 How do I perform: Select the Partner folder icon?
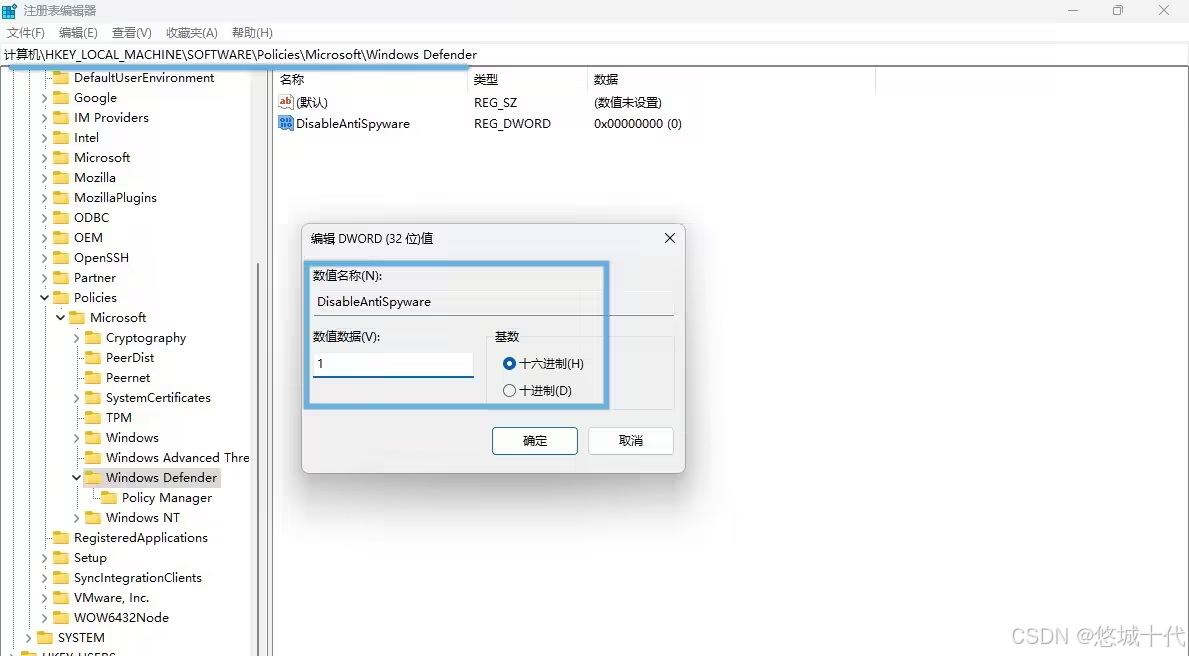click(61, 278)
